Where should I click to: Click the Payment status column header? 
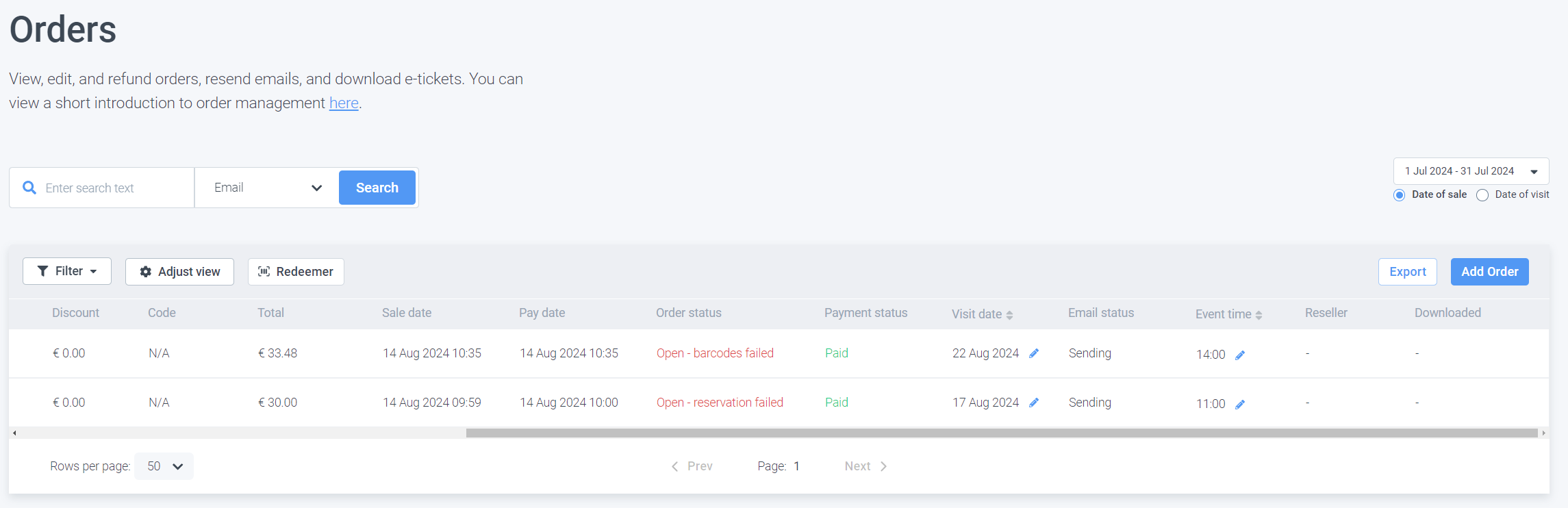point(865,313)
